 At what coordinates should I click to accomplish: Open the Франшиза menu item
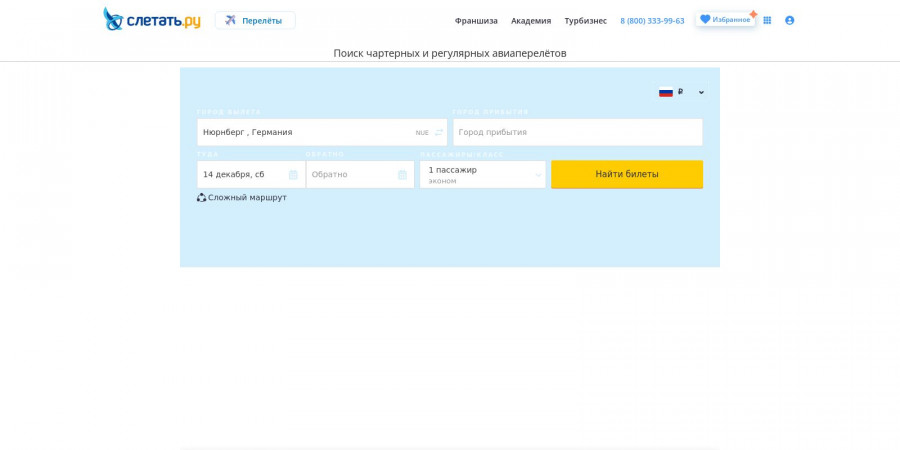point(476,21)
